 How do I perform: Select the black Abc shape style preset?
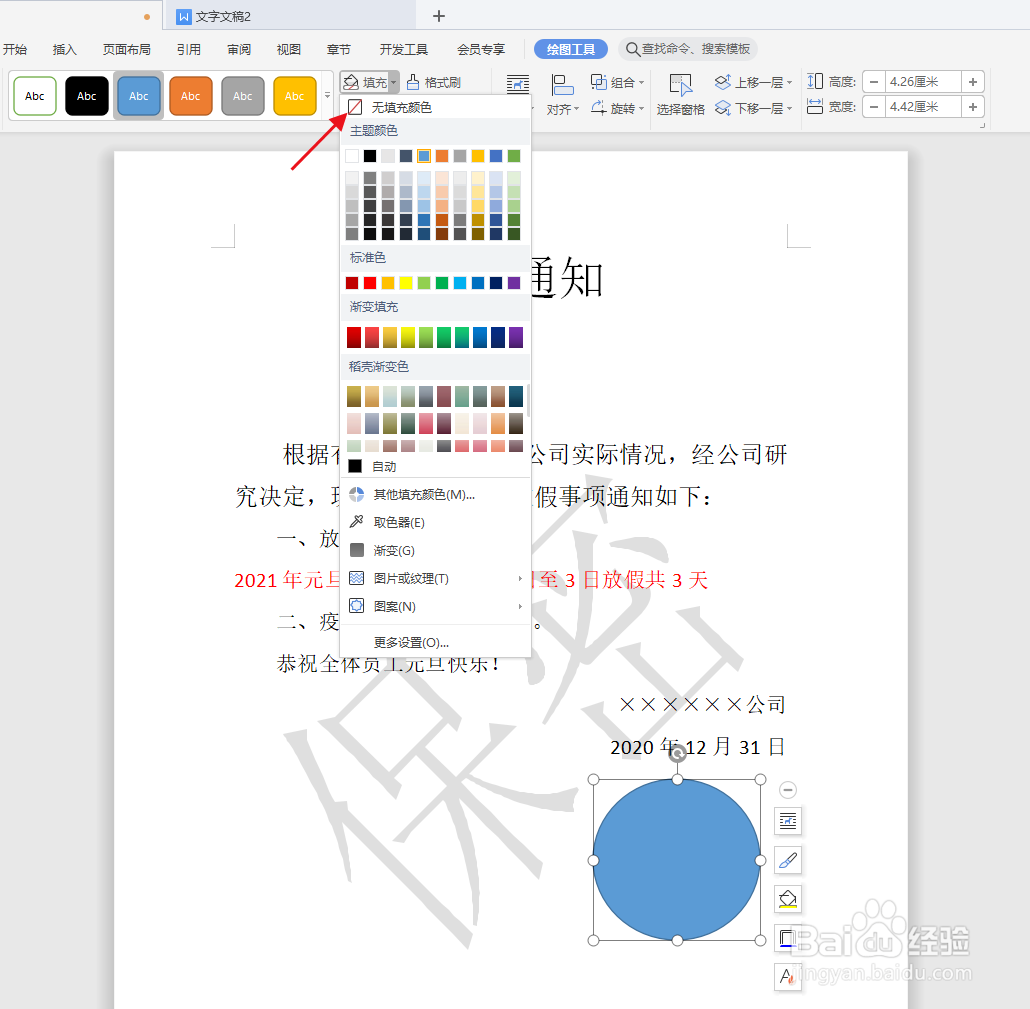pos(86,95)
